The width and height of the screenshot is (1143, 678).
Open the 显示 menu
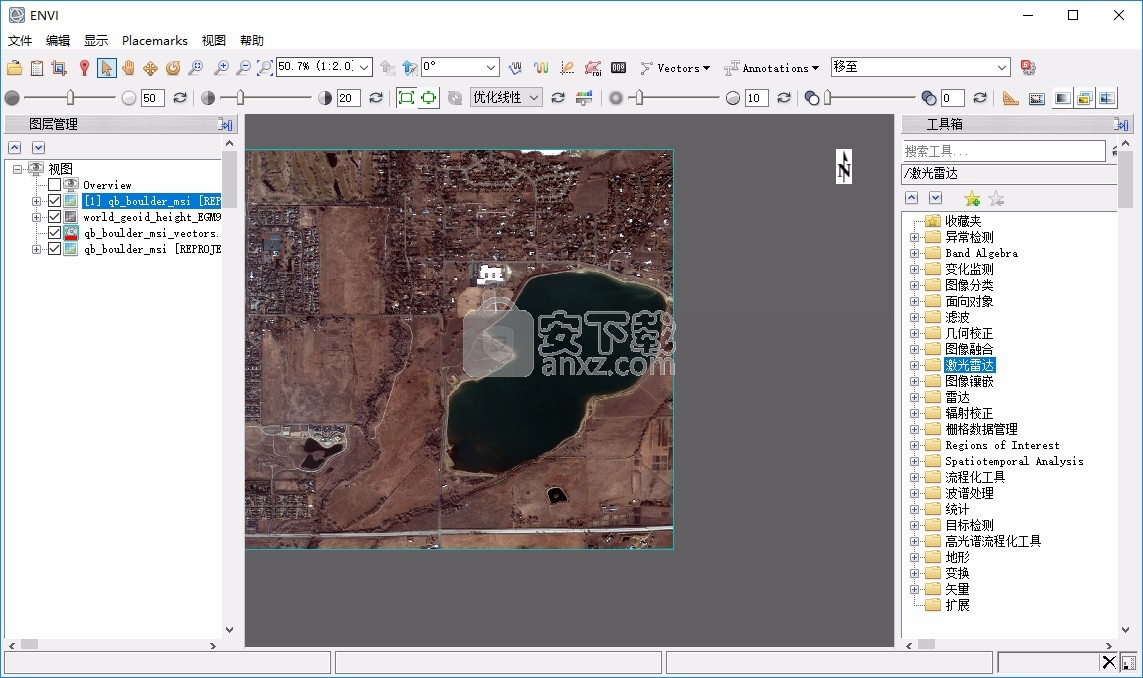pyautogui.click(x=95, y=40)
